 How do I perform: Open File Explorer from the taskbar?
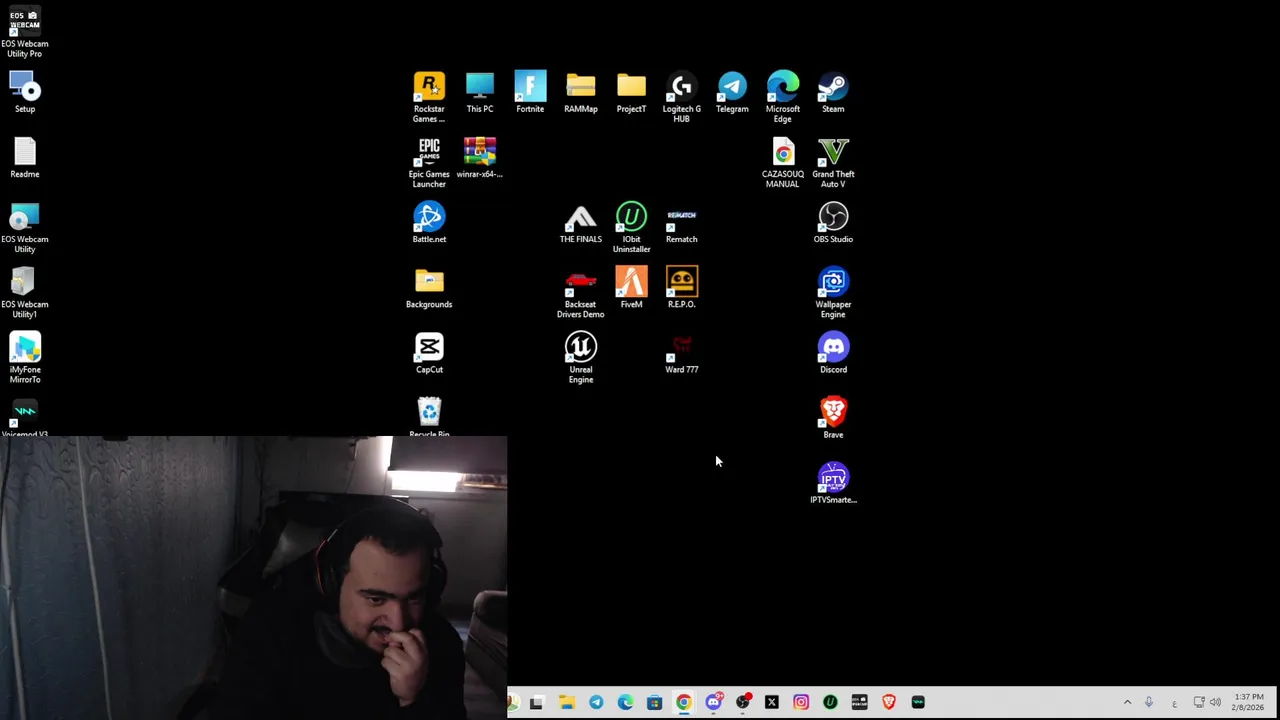pyautogui.click(x=566, y=702)
